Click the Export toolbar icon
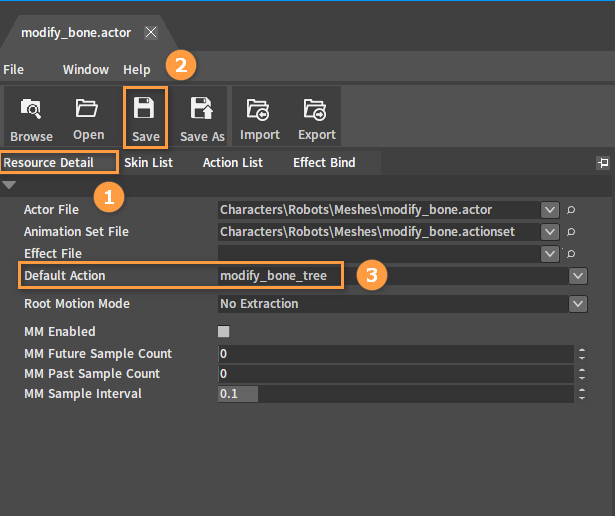Viewport: 615px width, 516px height. (317, 118)
